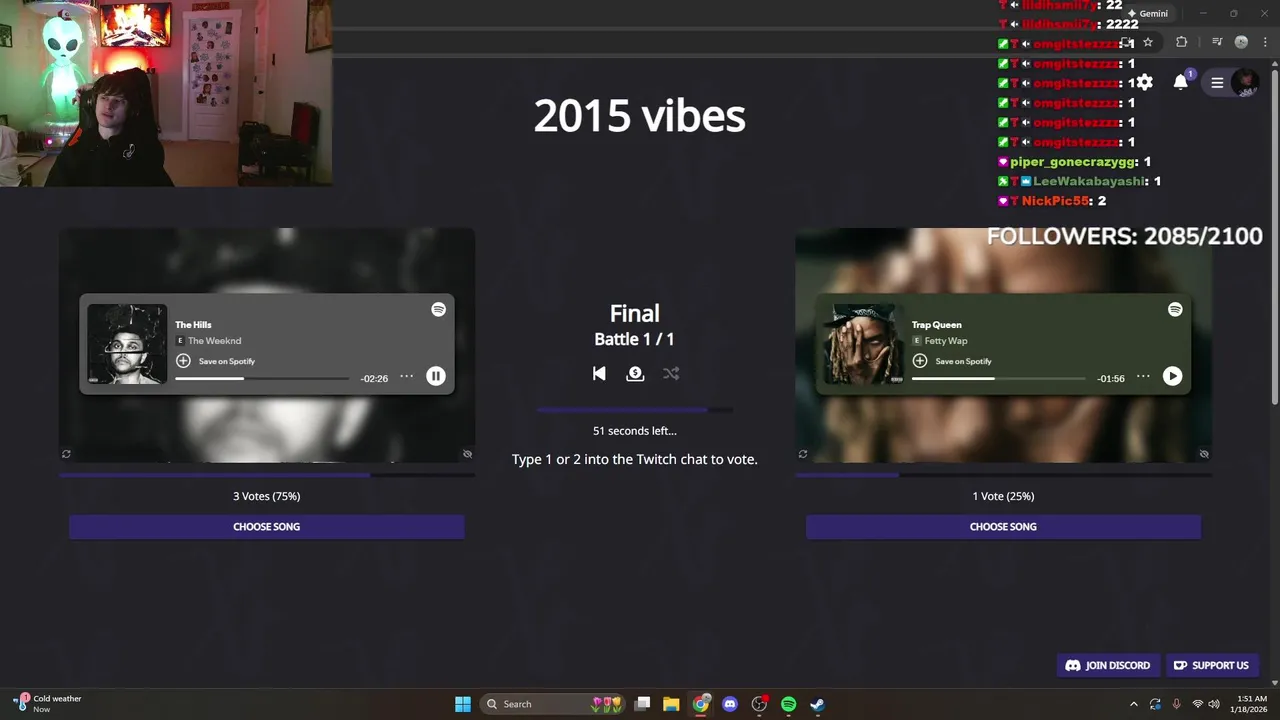This screenshot has width=1280, height=720.
Task: Open OBS Studio from the taskbar
Action: [759, 704]
